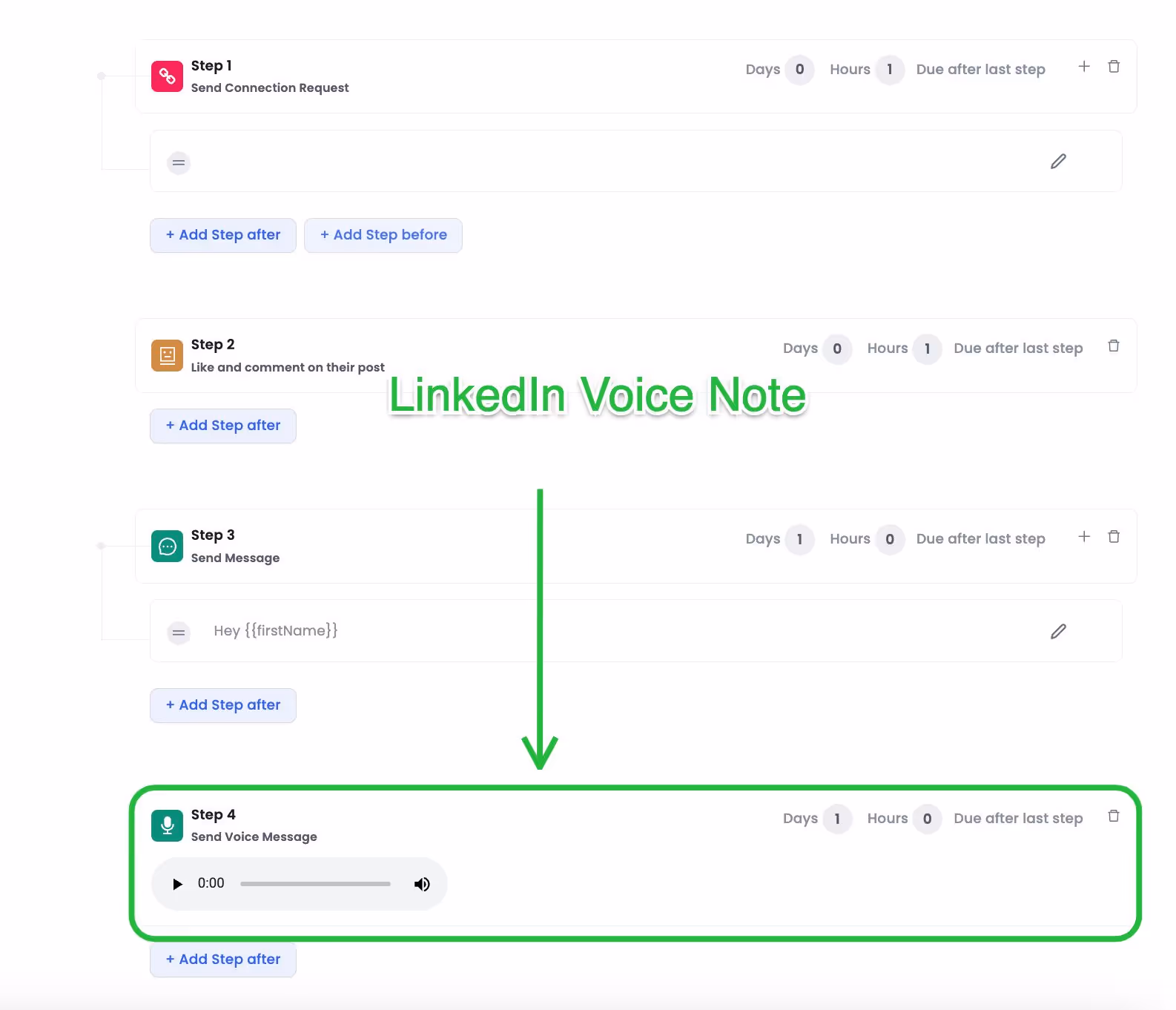This screenshot has width=1176, height=1010.
Task: Click the Step 2 title
Action: click(213, 345)
